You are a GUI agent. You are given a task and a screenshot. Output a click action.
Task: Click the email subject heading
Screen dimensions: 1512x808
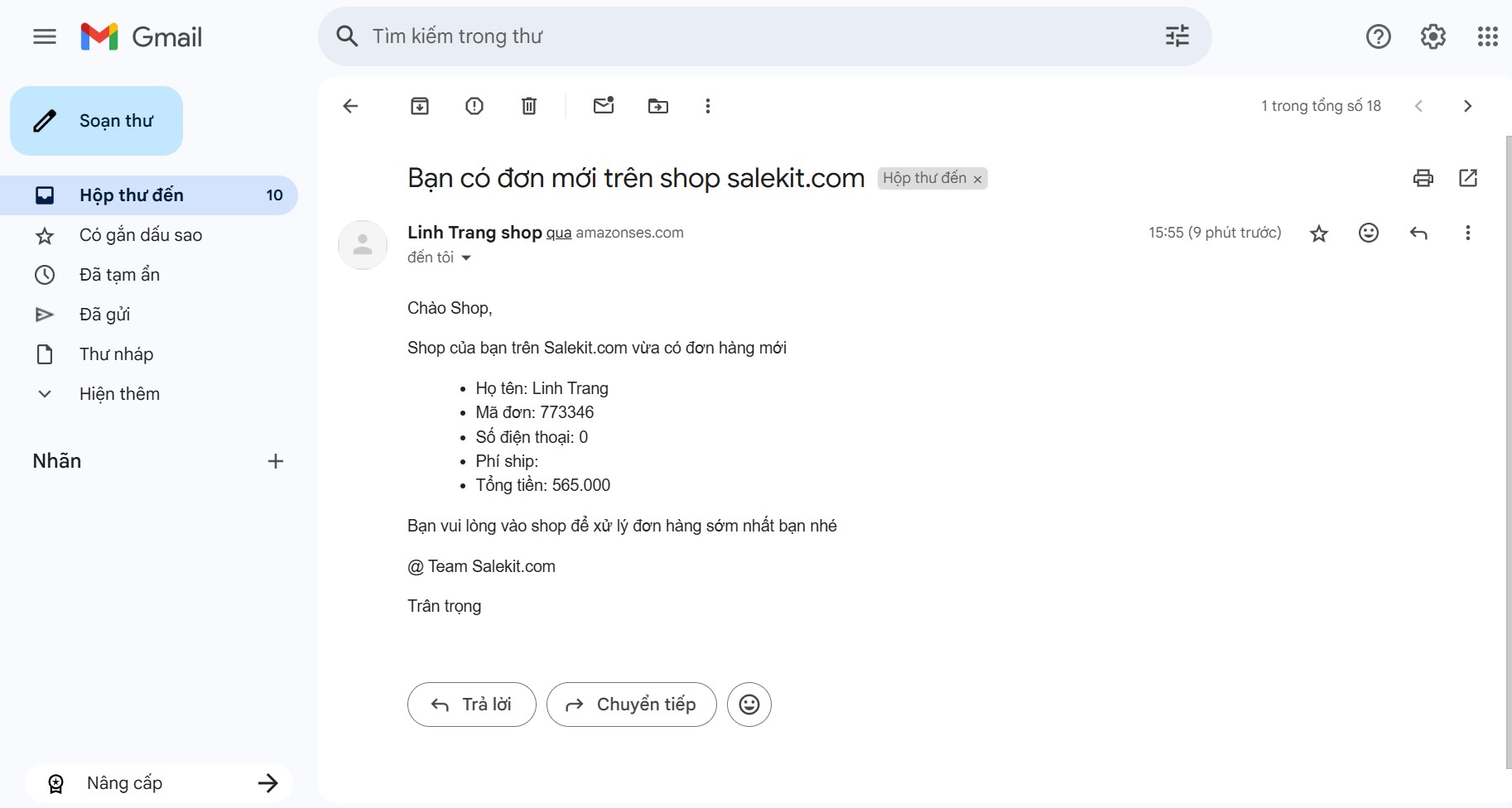pyautogui.click(x=636, y=178)
